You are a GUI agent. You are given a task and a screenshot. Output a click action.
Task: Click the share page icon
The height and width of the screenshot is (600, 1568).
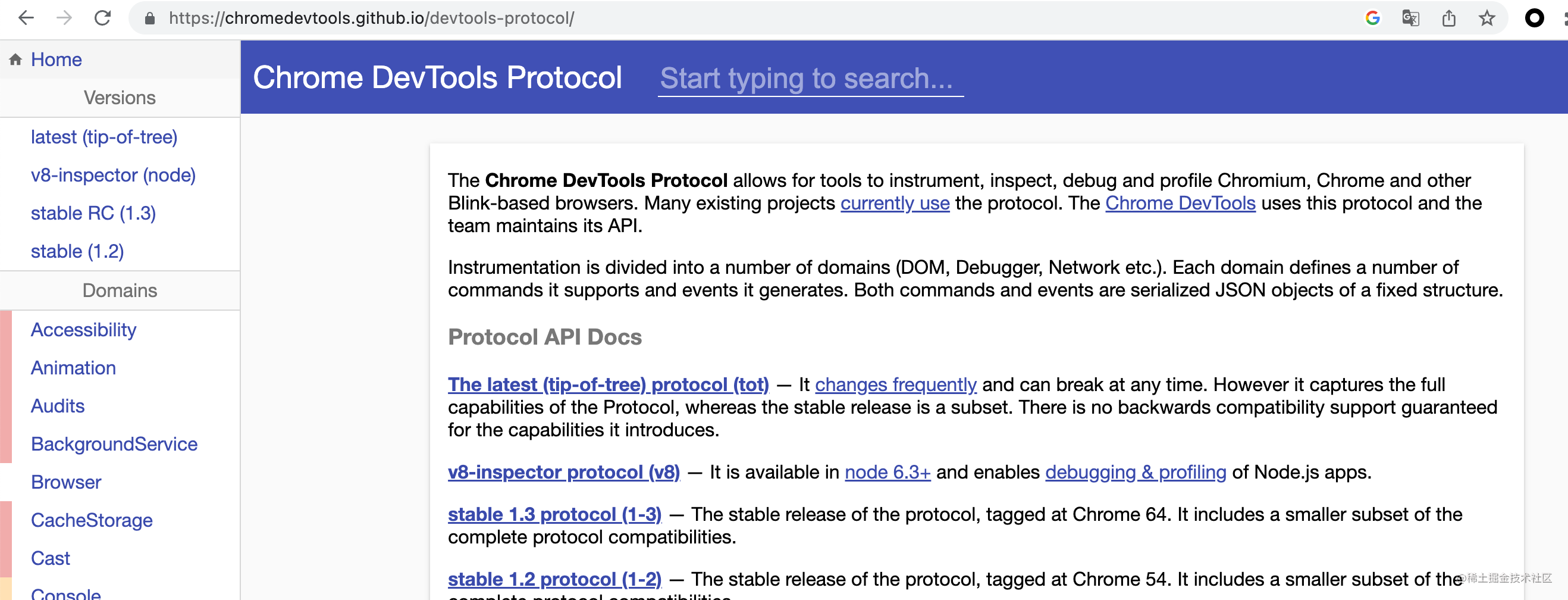tap(1448, 18)
